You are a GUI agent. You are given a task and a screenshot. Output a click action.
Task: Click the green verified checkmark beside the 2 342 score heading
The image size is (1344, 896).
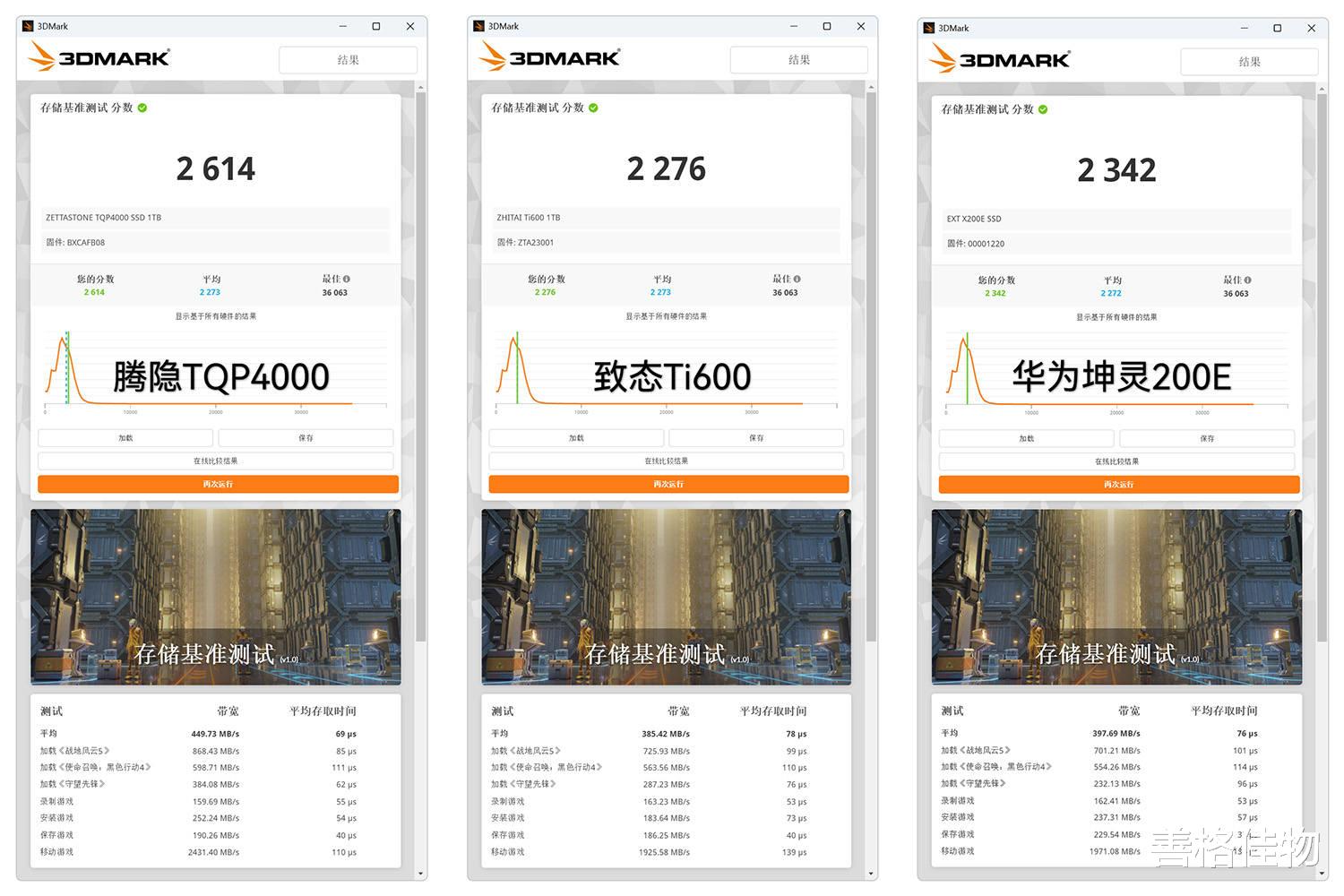(x=1043, y=109)
